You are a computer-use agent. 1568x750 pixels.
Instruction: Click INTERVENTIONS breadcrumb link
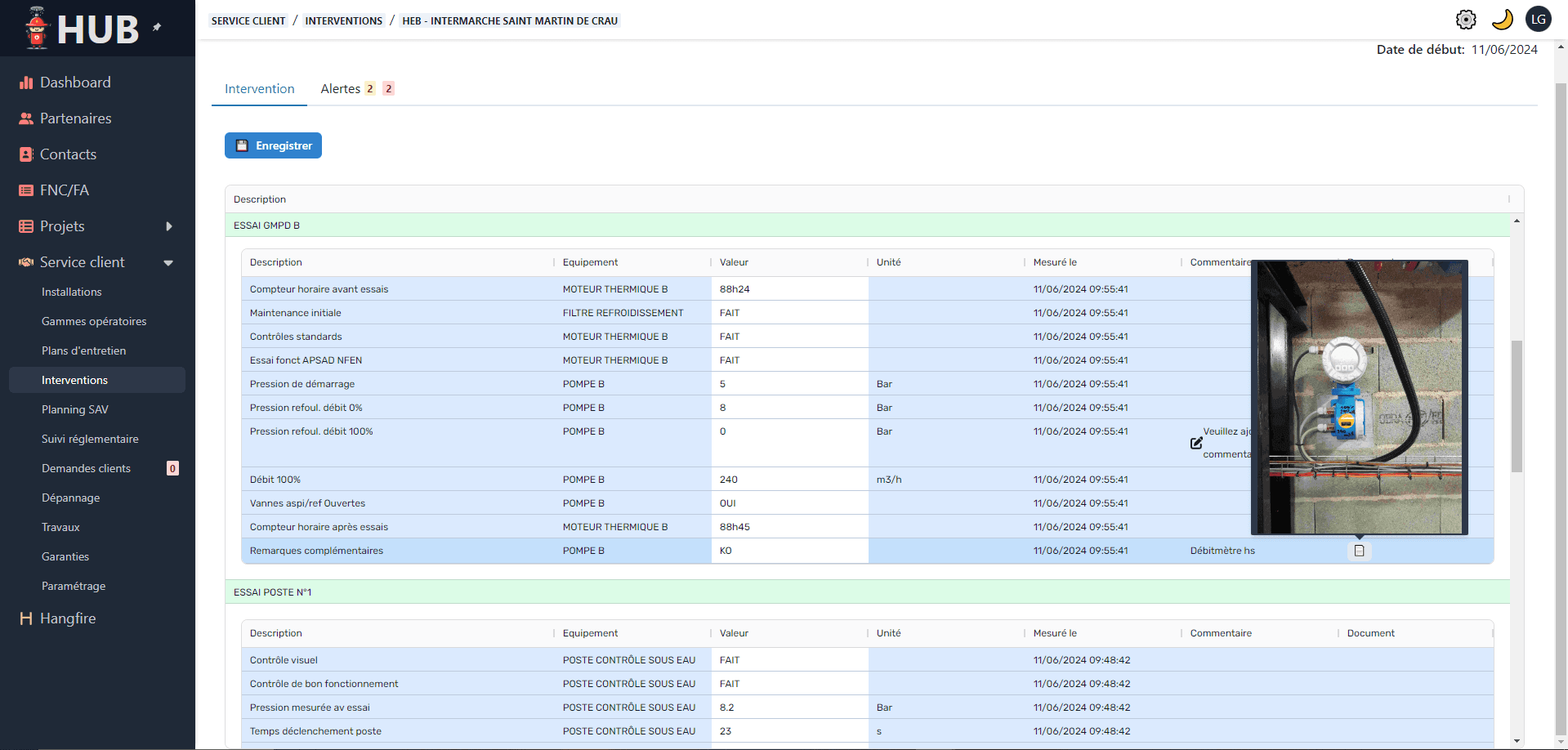coord(343,20)
